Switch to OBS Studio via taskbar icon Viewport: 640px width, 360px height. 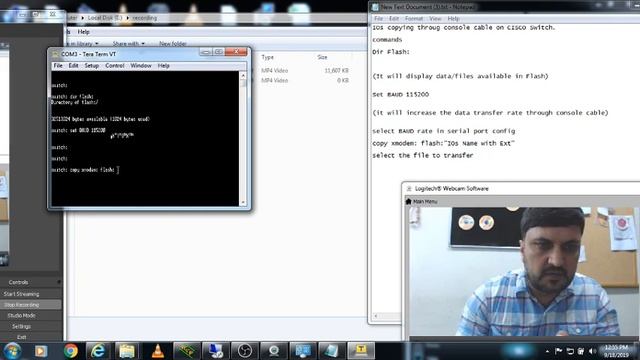tap(244, 351)
